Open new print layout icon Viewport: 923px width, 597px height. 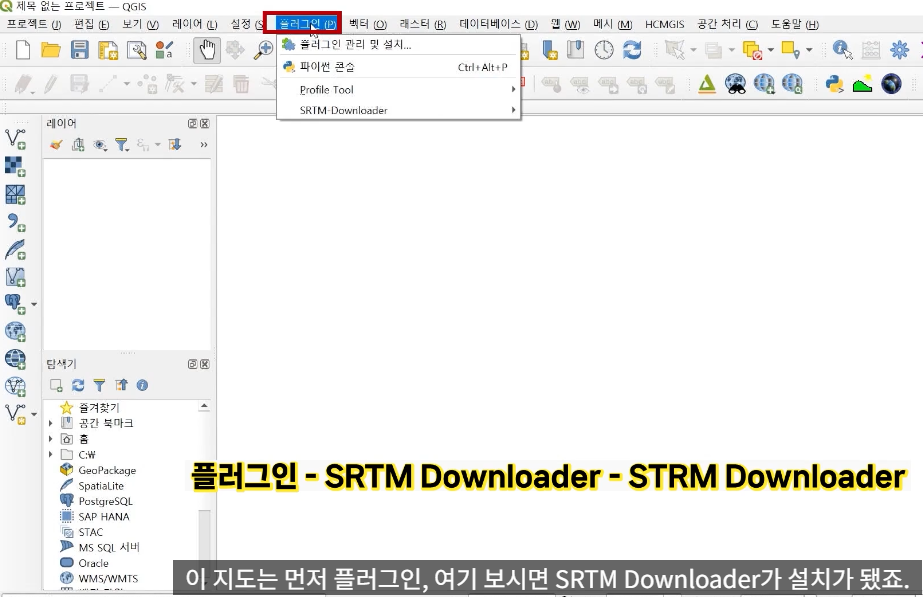(108, 50)
